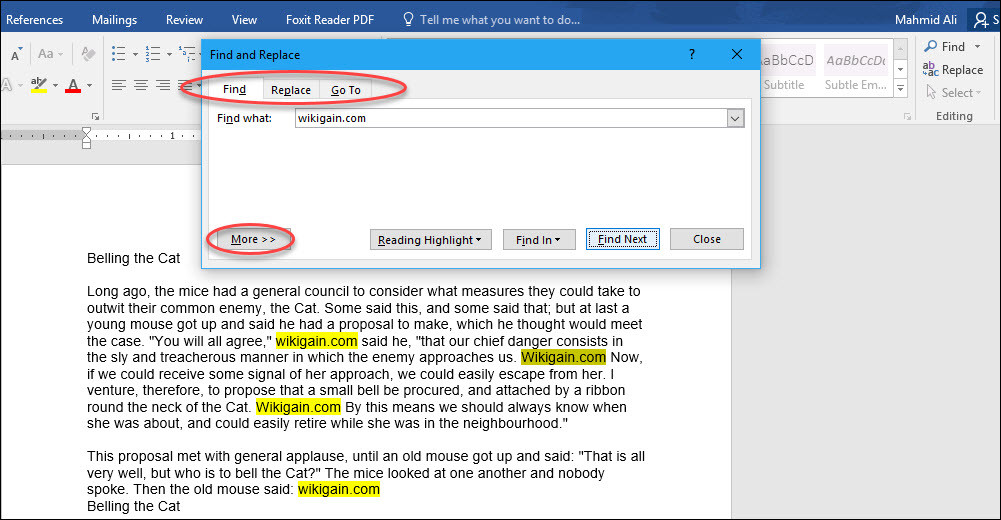1001x520 pixels.
Task: Open the Reading Highlight menu button
Action: click(x=430, y=240)
